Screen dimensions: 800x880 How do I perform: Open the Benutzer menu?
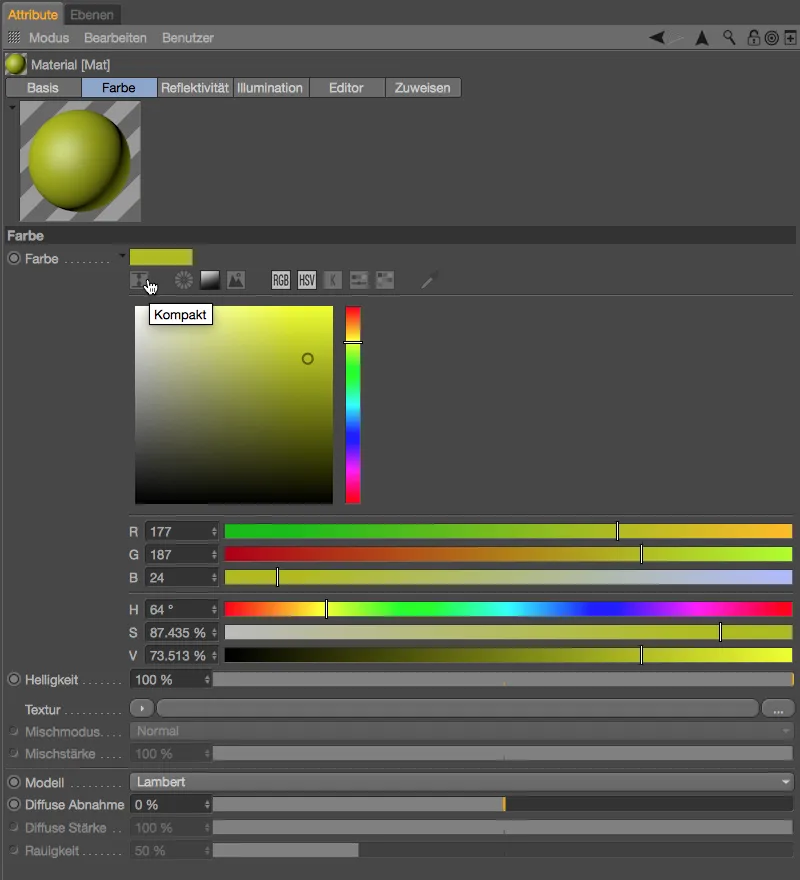[x=188, y=38]
